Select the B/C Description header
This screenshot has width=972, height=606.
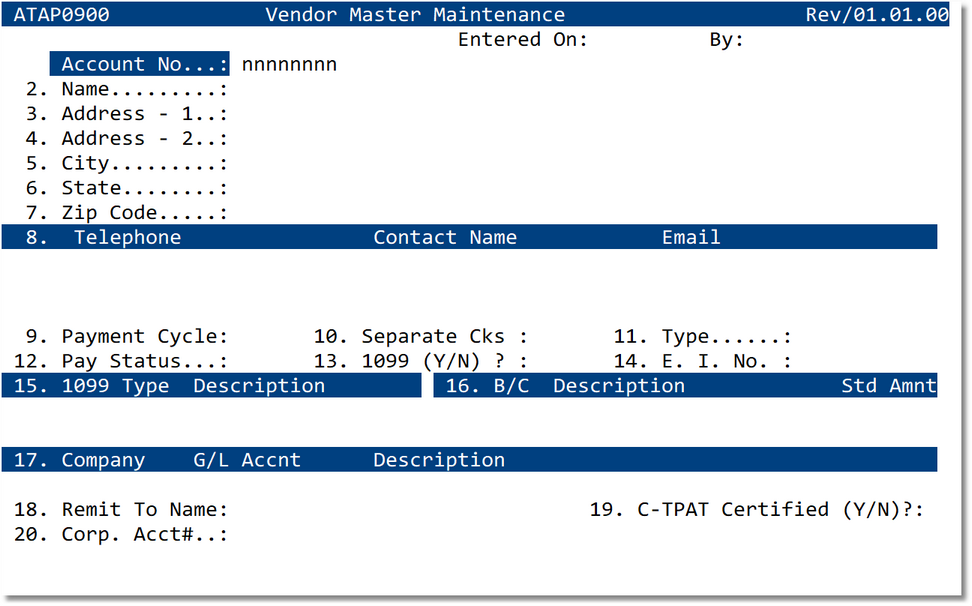click(564, 386)
